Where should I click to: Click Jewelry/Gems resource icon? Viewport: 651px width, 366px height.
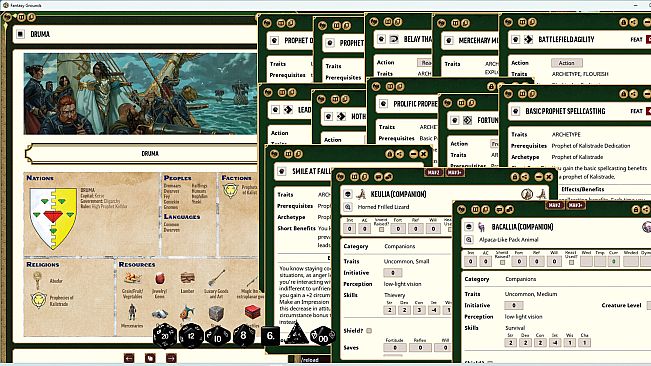160,278
